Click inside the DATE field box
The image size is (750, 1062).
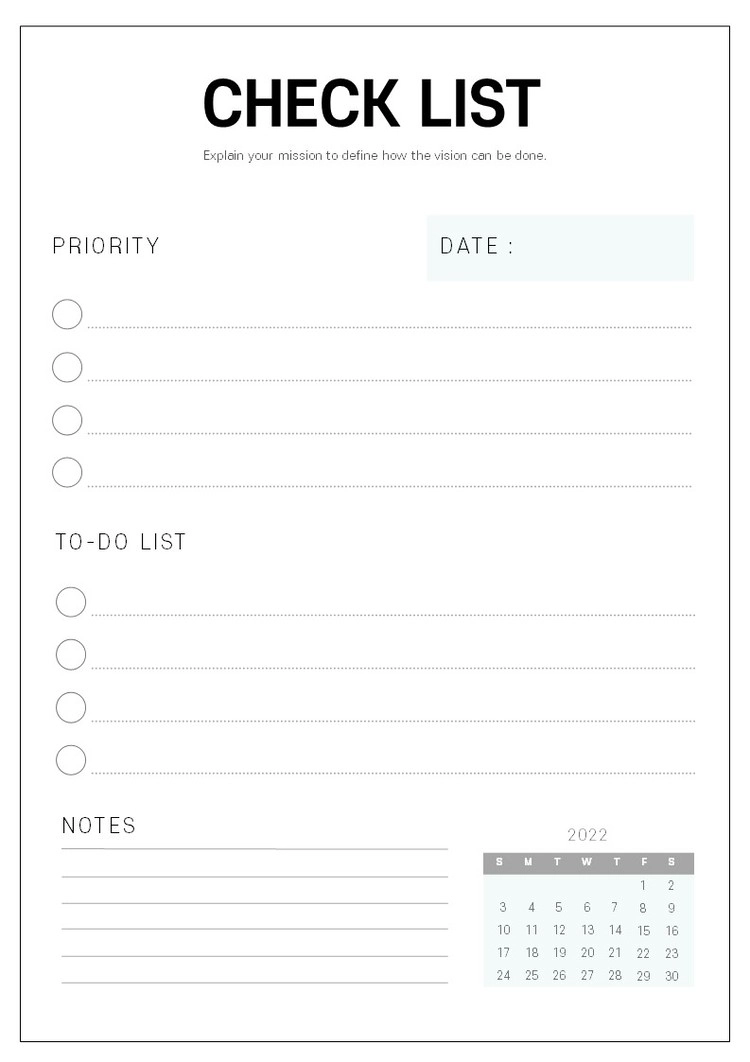pos(600,248)
